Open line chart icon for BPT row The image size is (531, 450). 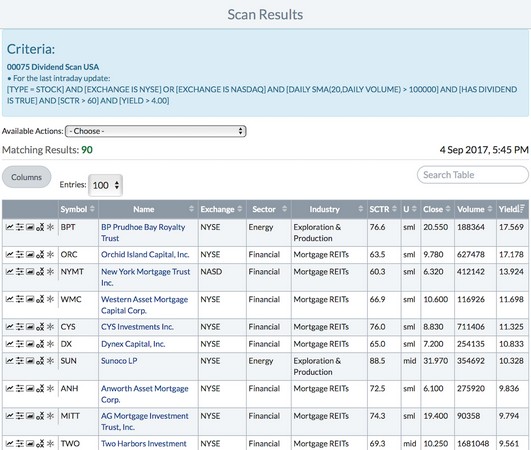click(x=10, y=227)
